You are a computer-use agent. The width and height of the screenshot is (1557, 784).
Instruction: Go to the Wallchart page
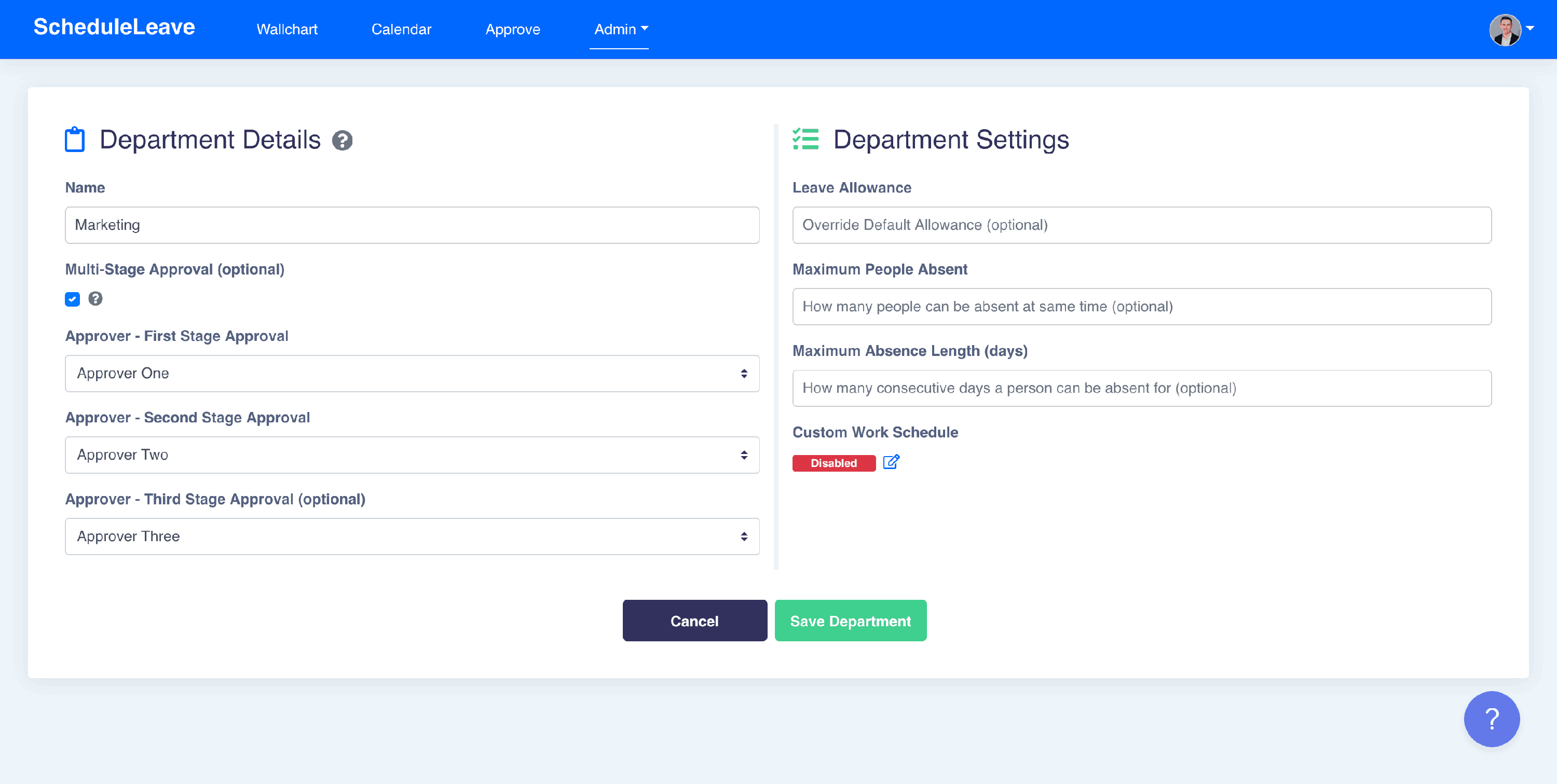(286, 29)
